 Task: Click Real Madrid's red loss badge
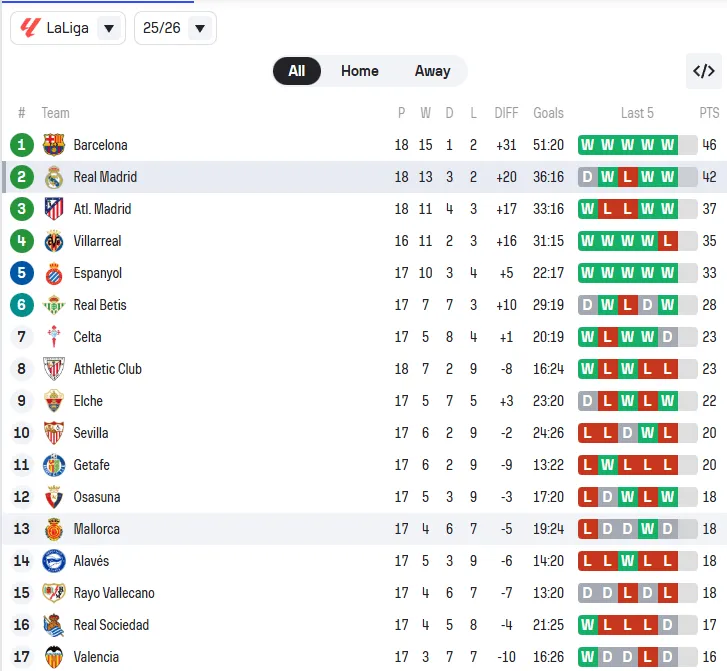(x=627, y=177)
